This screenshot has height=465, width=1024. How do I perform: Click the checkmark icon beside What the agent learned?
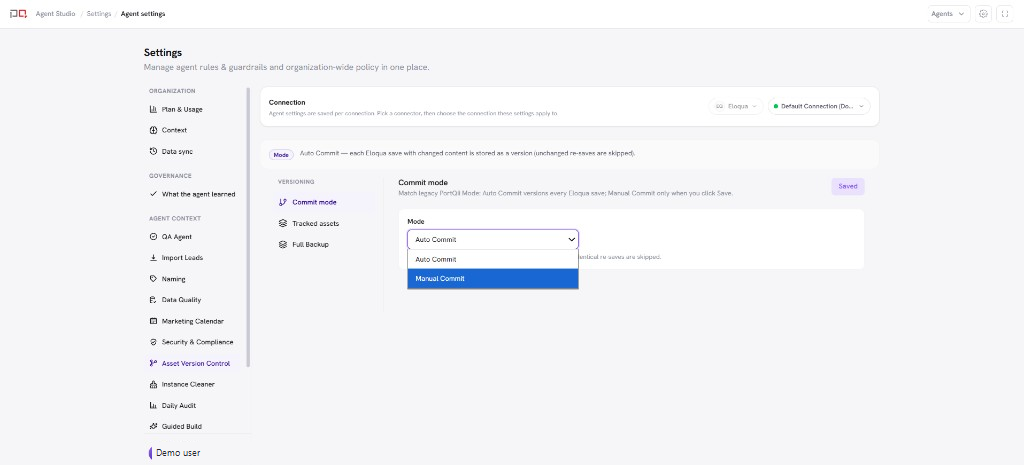pyautogui.click(x=153, y=194)
